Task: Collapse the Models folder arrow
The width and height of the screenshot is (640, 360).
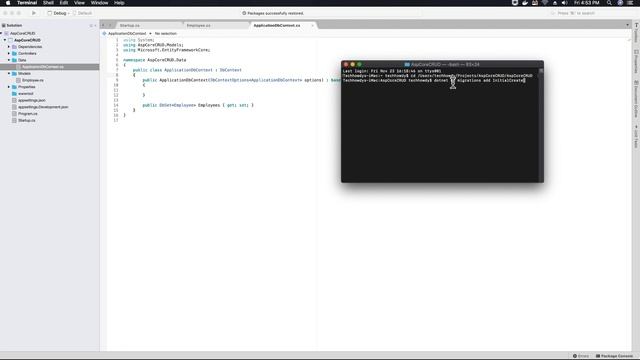Action: [9, 73]
